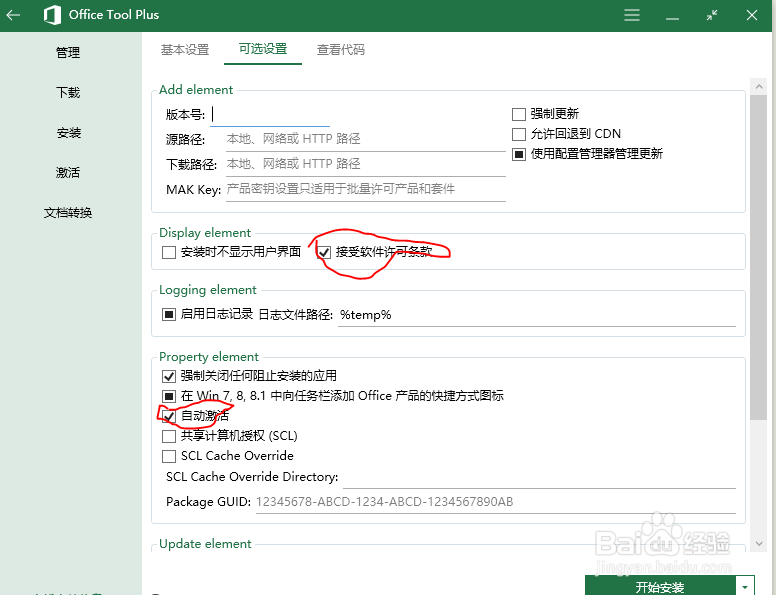This screenshot has height=595, width=776.
Task: Switch to the 查看代码 tab
Action: [x=340, y=50]
